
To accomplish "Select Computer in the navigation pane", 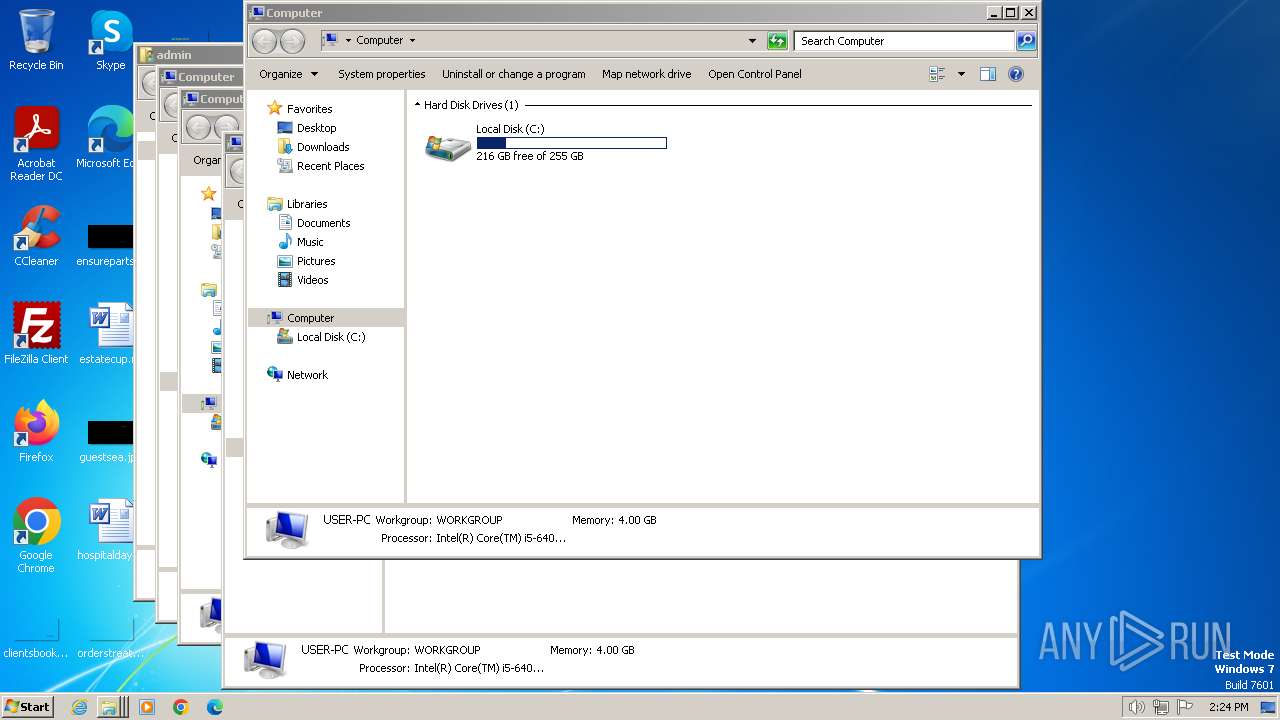I will click(326, 318).
